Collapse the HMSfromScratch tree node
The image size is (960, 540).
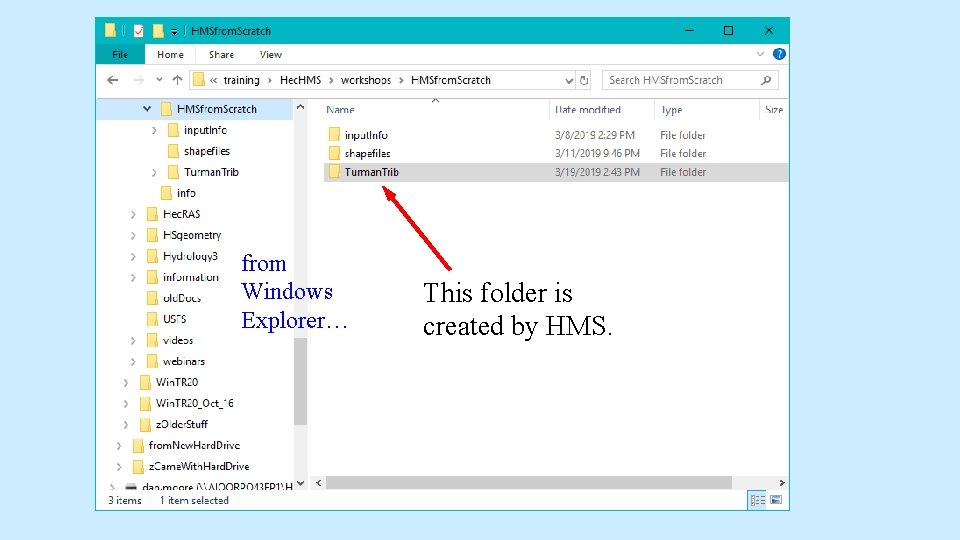coord(147,109)
